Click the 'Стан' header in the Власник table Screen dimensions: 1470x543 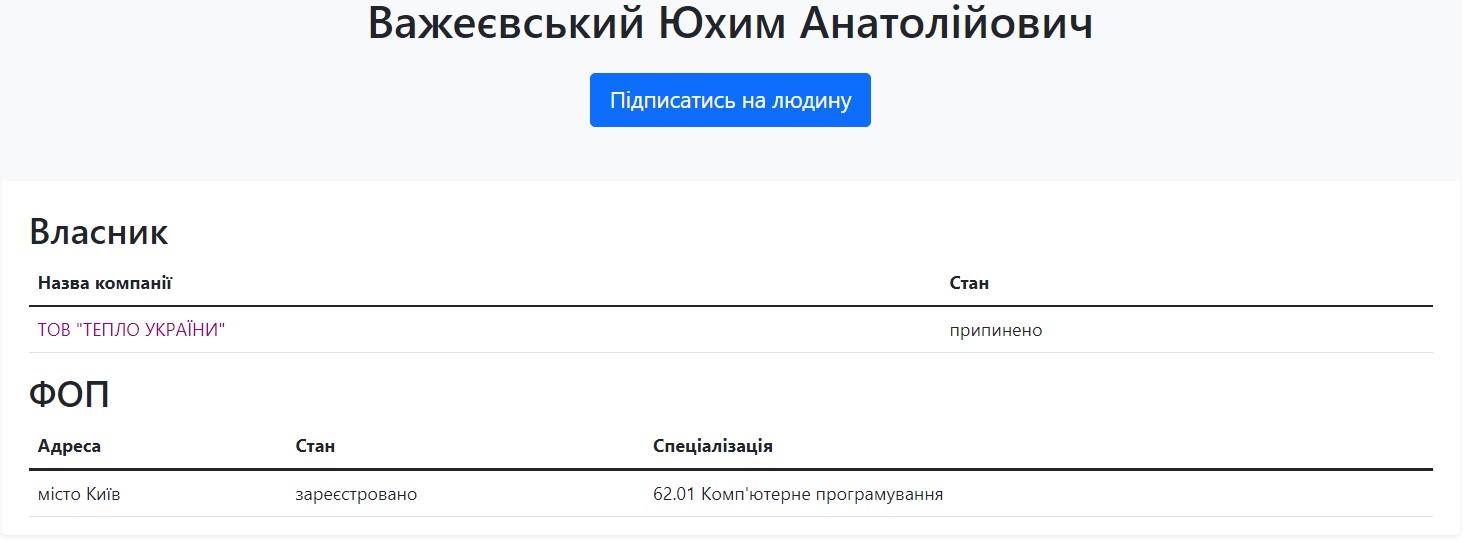(x=969, y=283)
